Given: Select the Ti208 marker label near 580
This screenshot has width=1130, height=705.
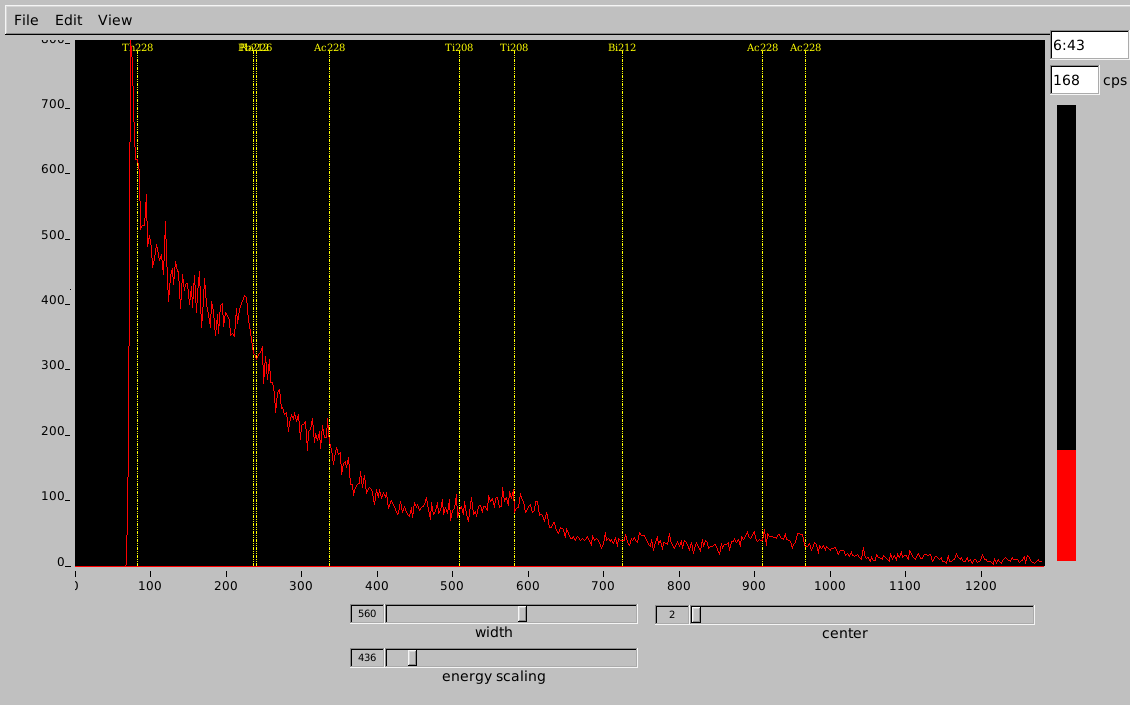Looking at the screenshot, I should pyautogui.click(x=514, y=47).
